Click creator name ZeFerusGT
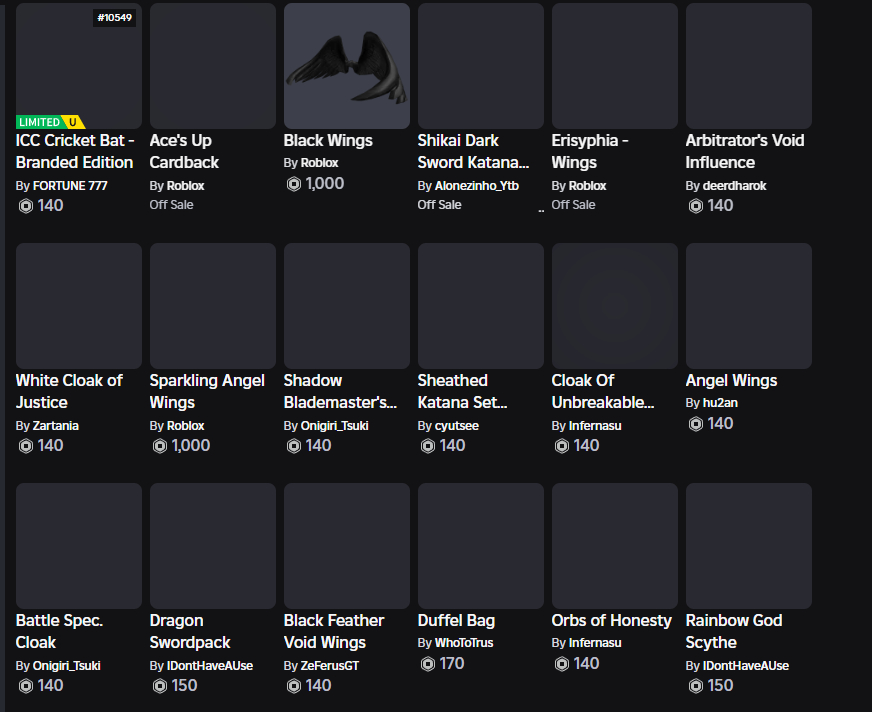 [330, 666]
